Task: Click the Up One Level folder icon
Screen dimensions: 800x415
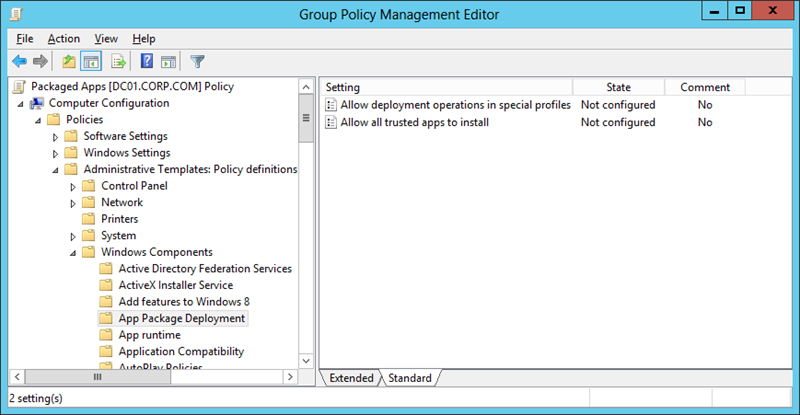Action: pos(68,62)
